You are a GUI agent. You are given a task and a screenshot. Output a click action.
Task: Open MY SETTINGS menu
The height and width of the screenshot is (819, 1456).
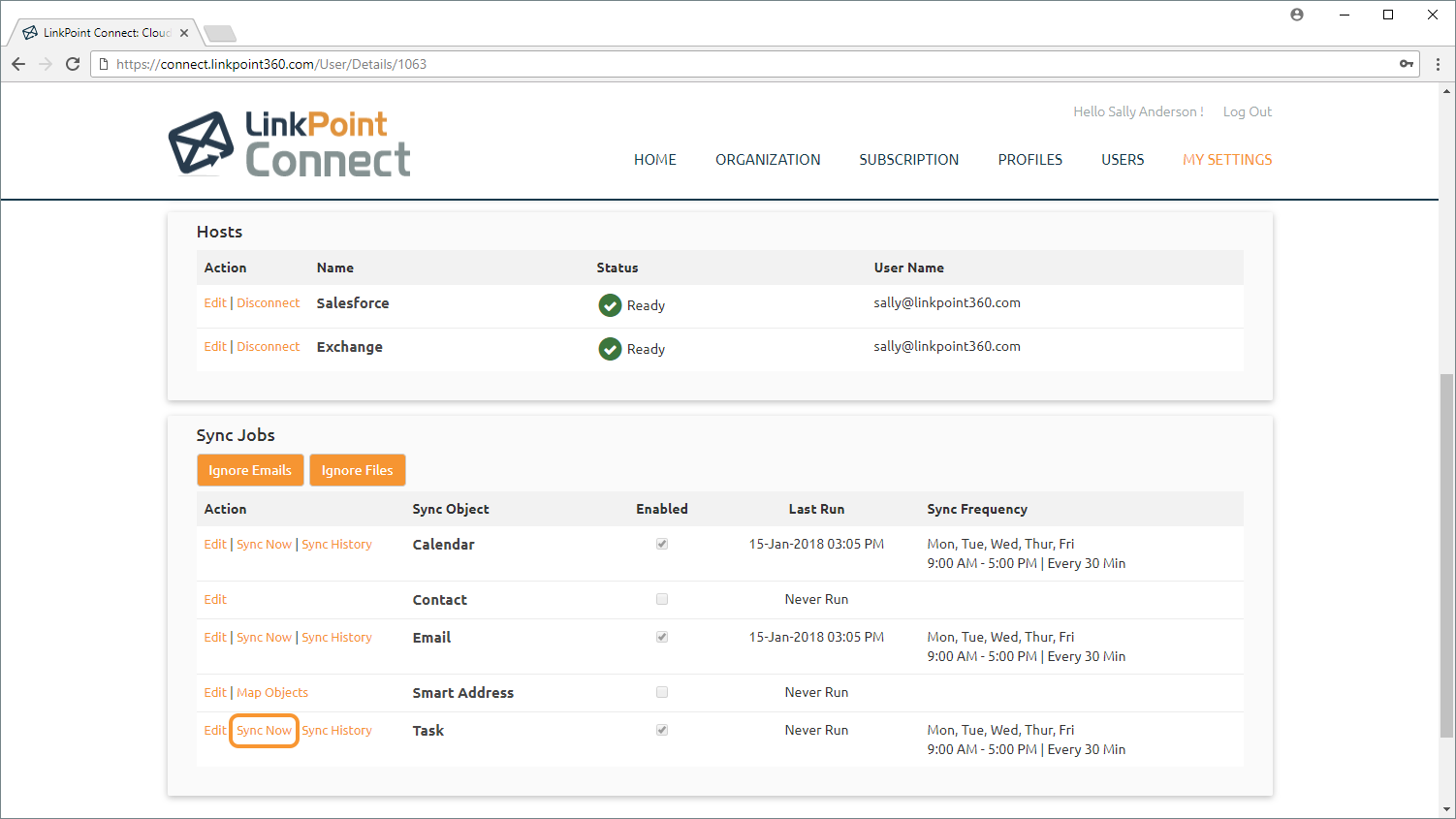click(x=1227, y=160)
